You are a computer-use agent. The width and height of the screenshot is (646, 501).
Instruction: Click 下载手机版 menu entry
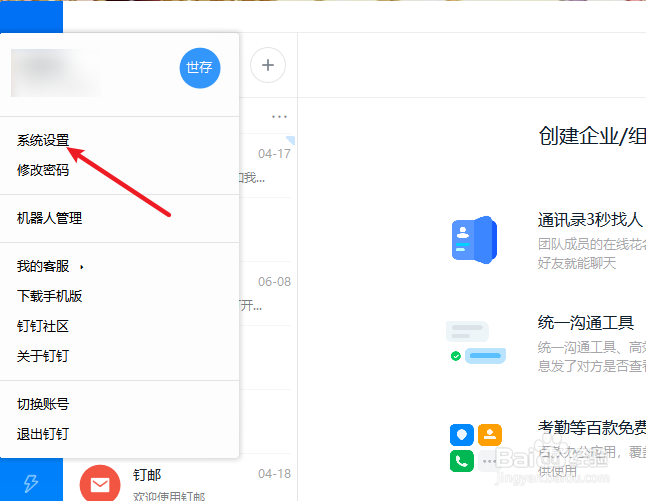tap(49, 296)
